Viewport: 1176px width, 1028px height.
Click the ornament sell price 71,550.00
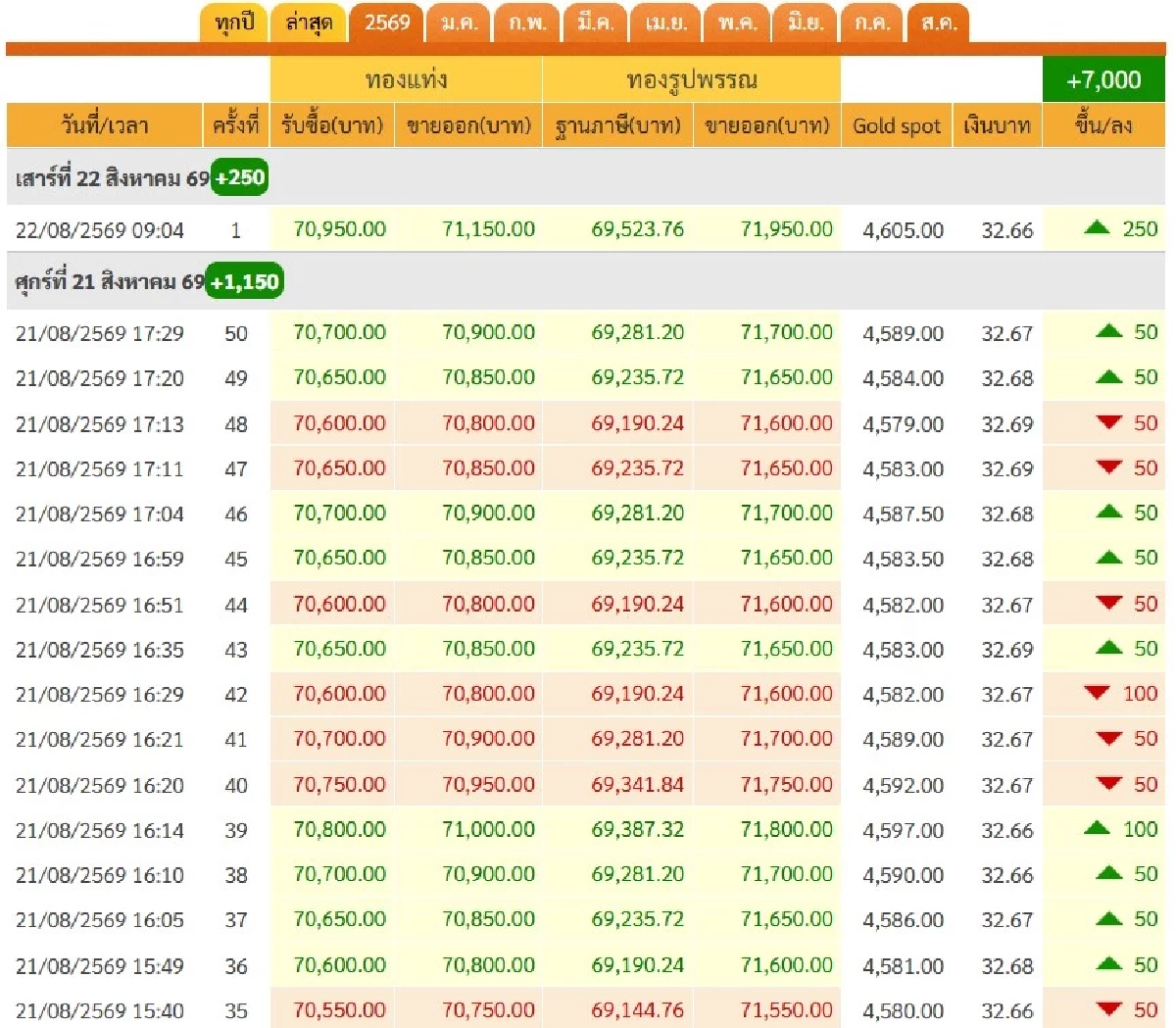786,1009
